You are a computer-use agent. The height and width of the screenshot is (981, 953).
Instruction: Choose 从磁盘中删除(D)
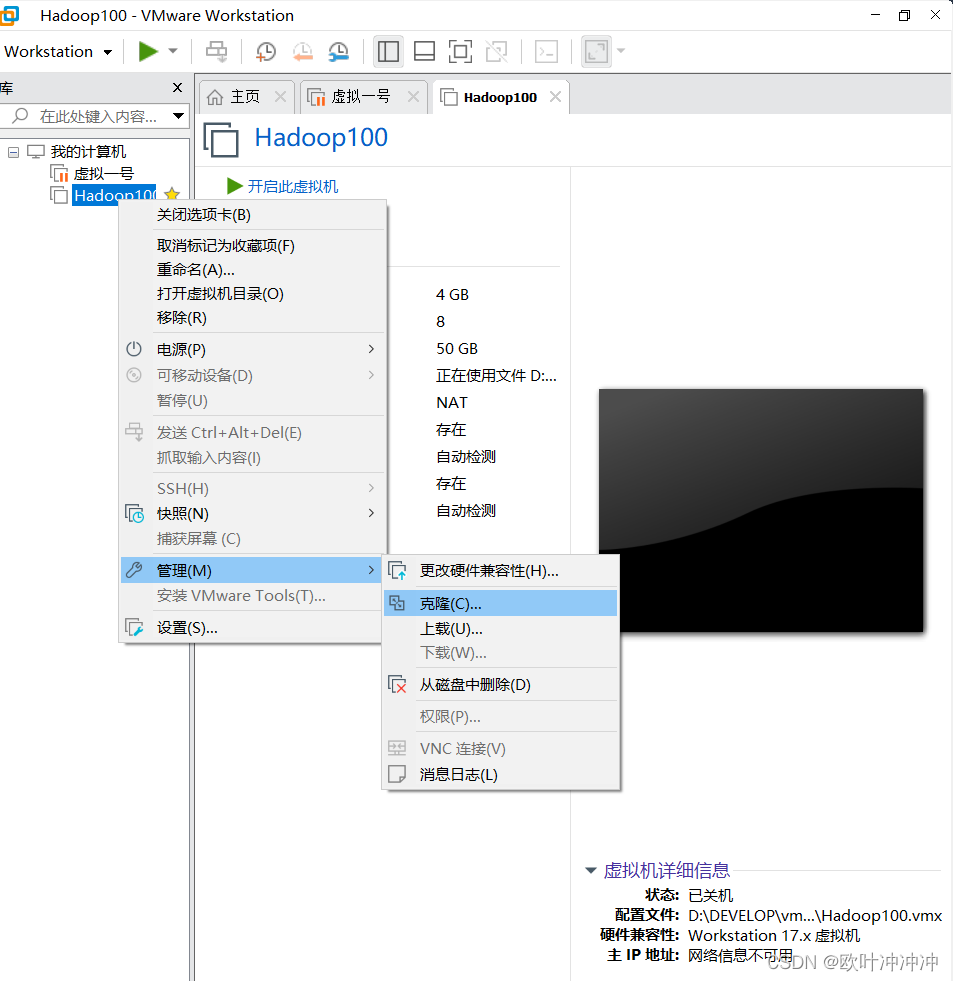pyautogui.click(x=501, y=684)
